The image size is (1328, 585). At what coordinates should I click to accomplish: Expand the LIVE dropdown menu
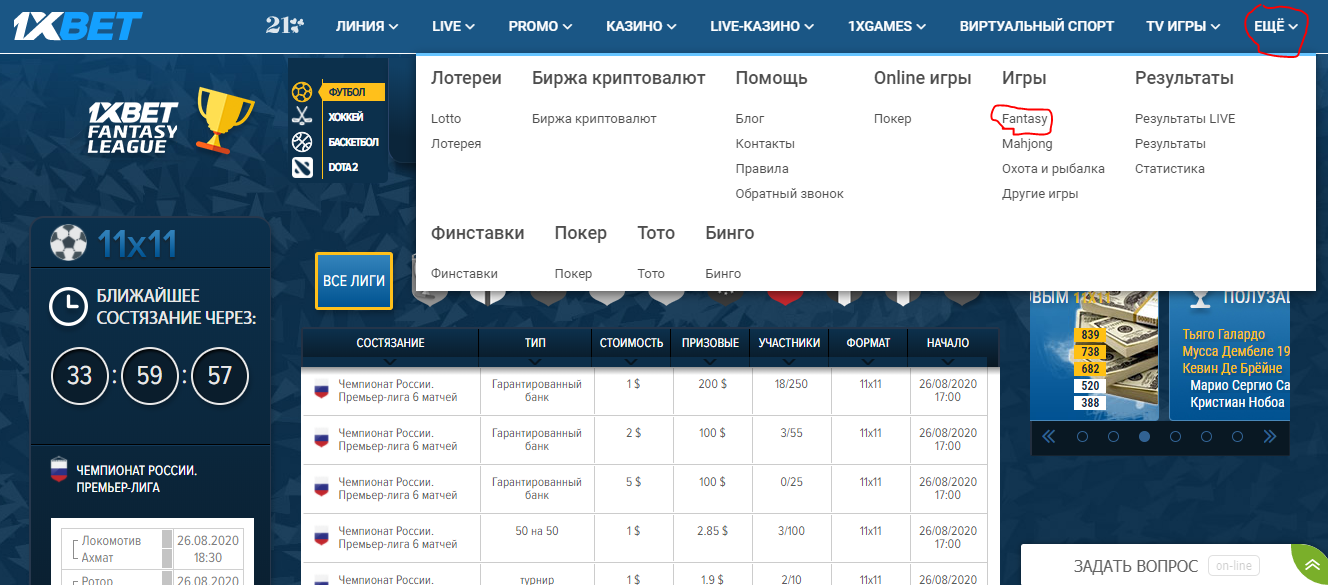coord(453,26)
